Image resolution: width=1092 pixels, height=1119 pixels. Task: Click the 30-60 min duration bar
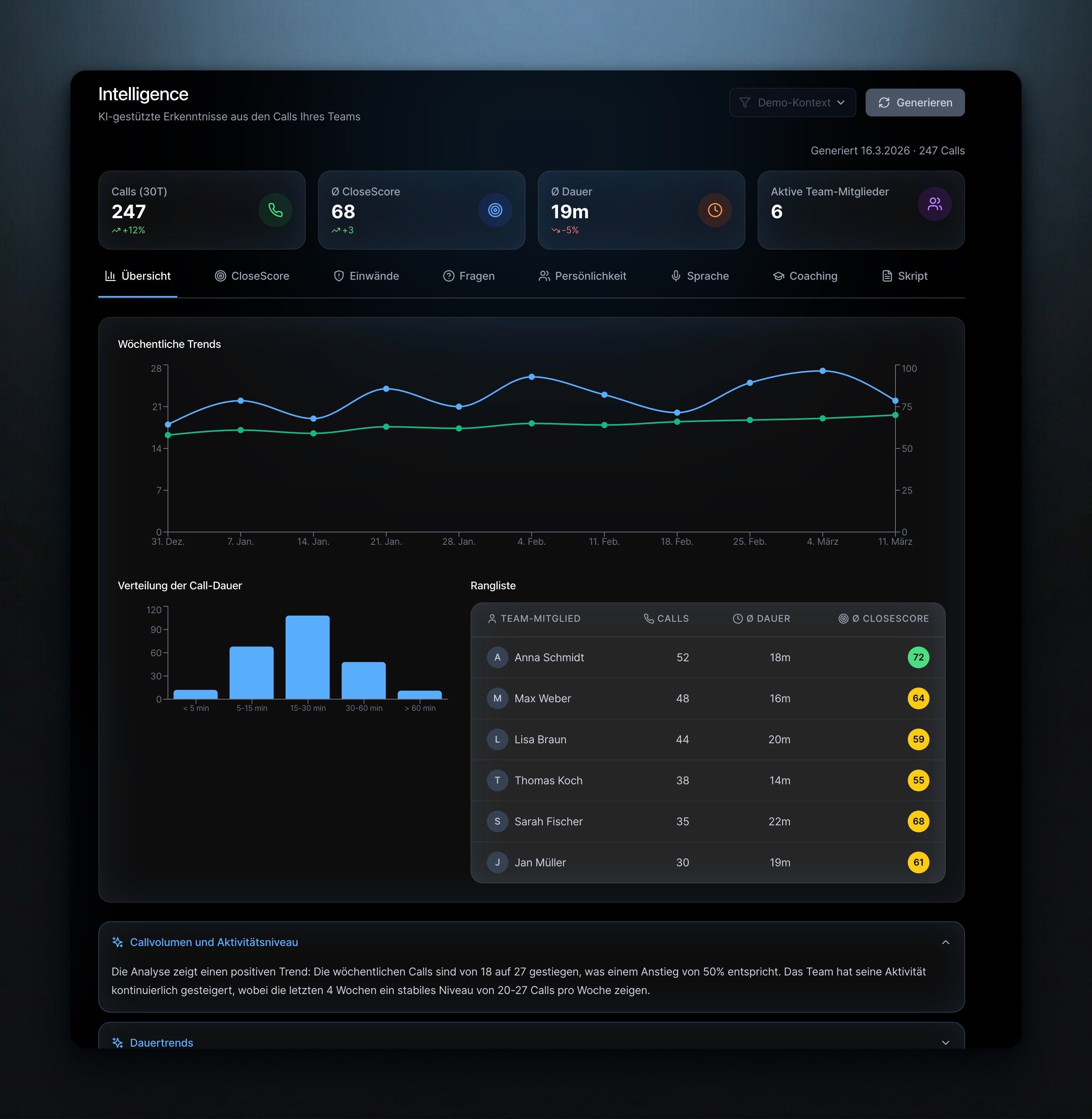pos(364,680)
